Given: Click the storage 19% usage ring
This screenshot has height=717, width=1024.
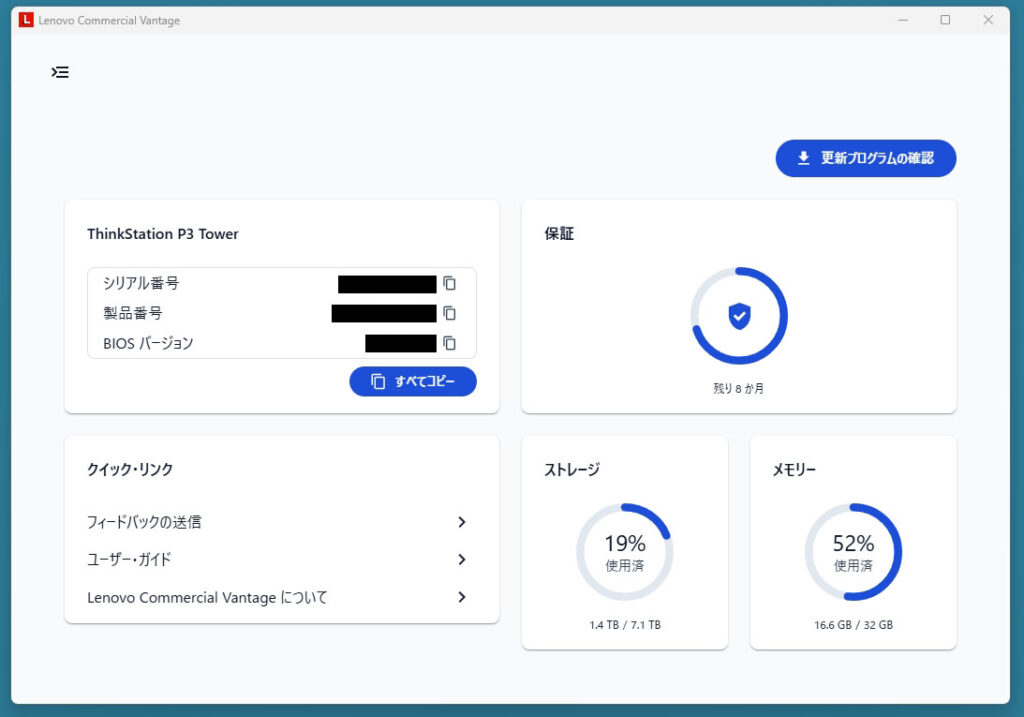Looking at the screenshot, I should 624,552.
